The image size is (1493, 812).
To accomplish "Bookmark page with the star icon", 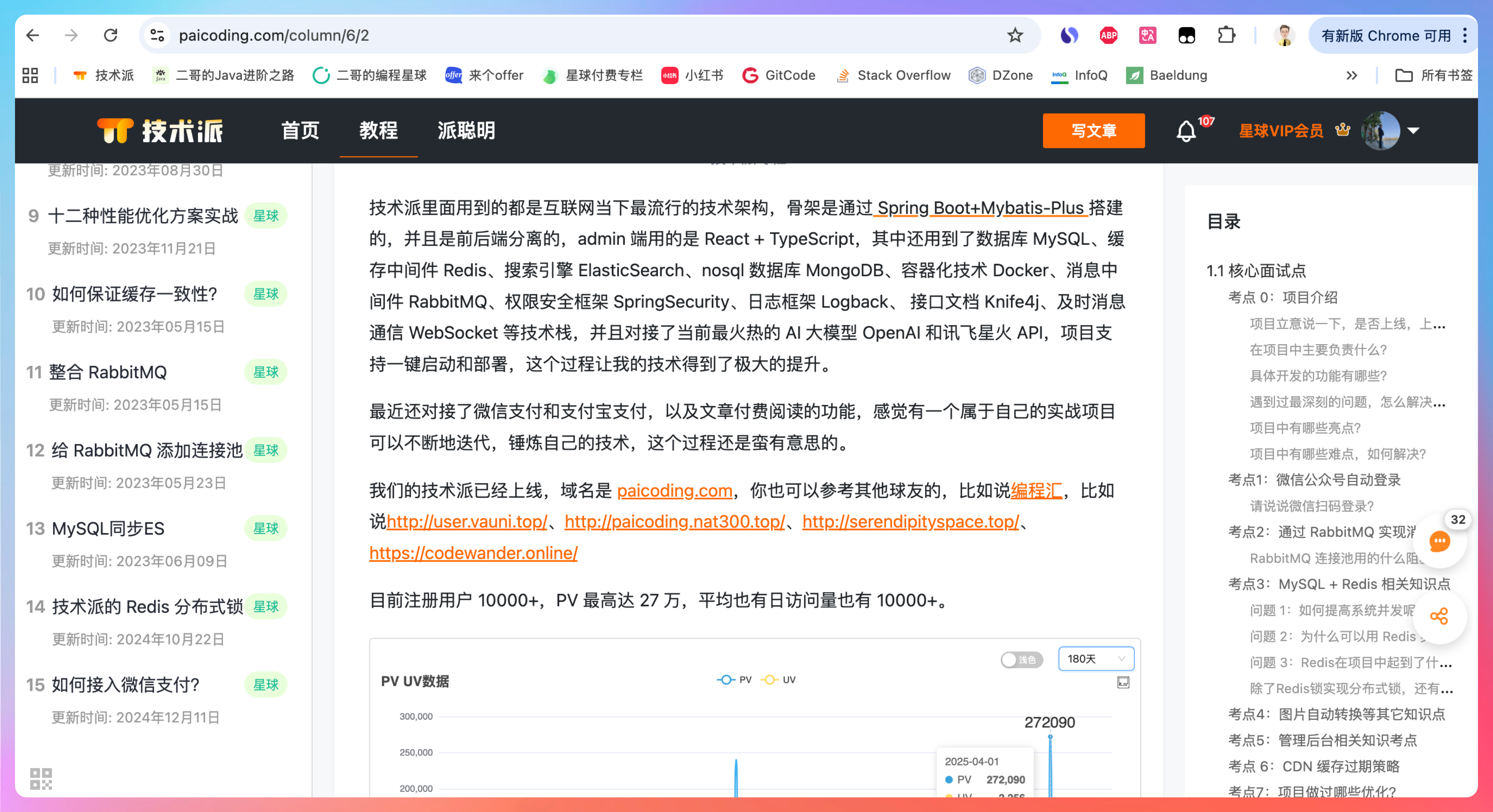I will (x=1015, y=35).
